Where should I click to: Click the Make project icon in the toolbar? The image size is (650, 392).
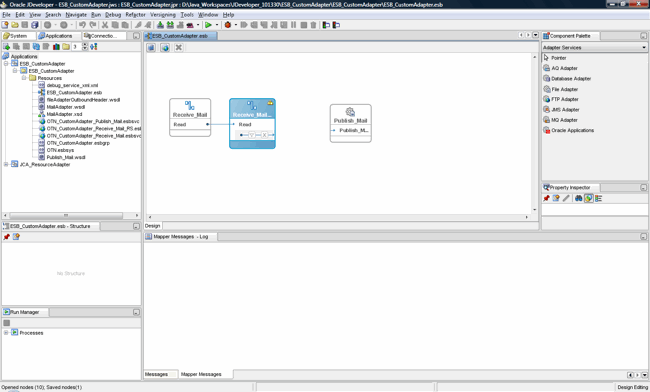(160, 25)
